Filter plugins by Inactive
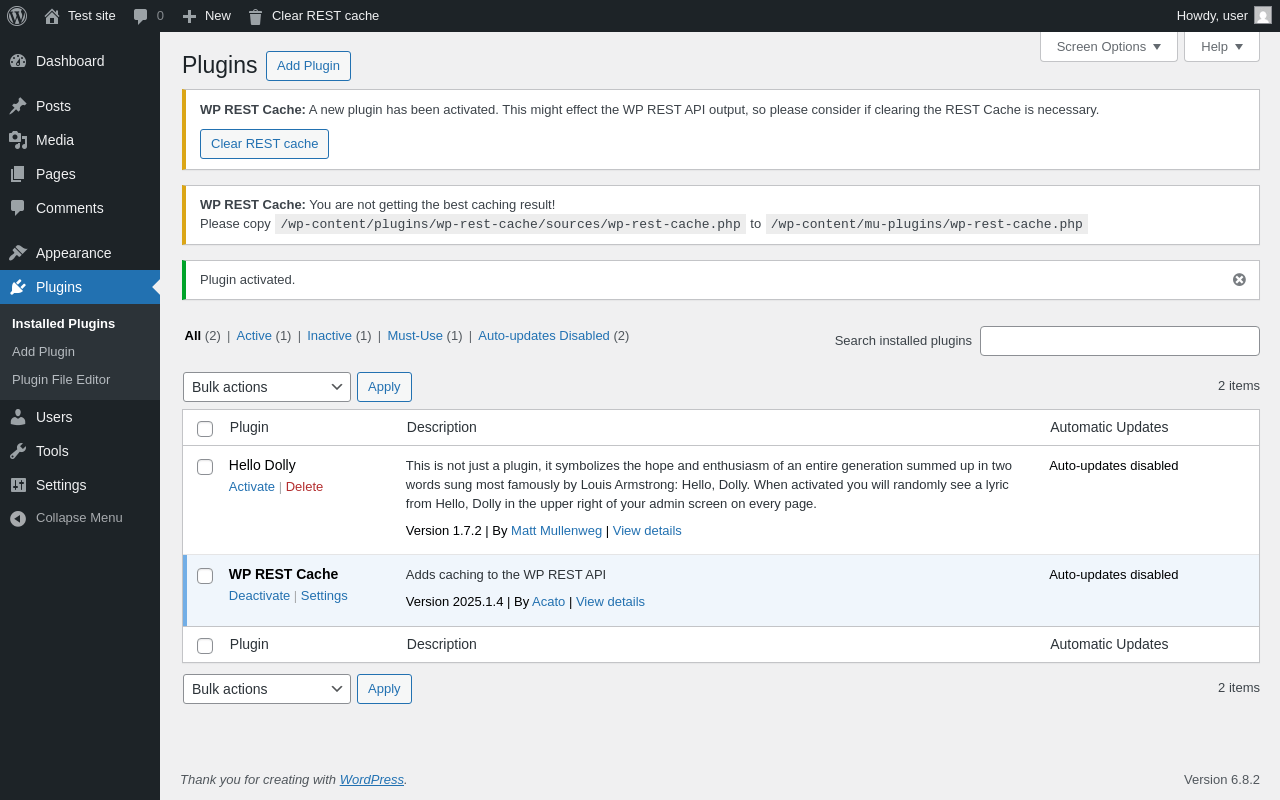1280x800 pixels. [x=329, y=336]
